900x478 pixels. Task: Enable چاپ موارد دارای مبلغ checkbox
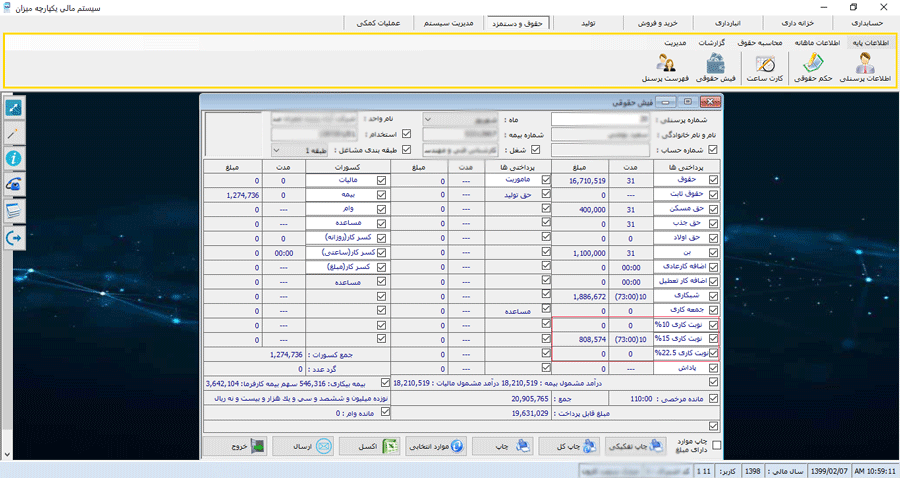coord(716,445)
